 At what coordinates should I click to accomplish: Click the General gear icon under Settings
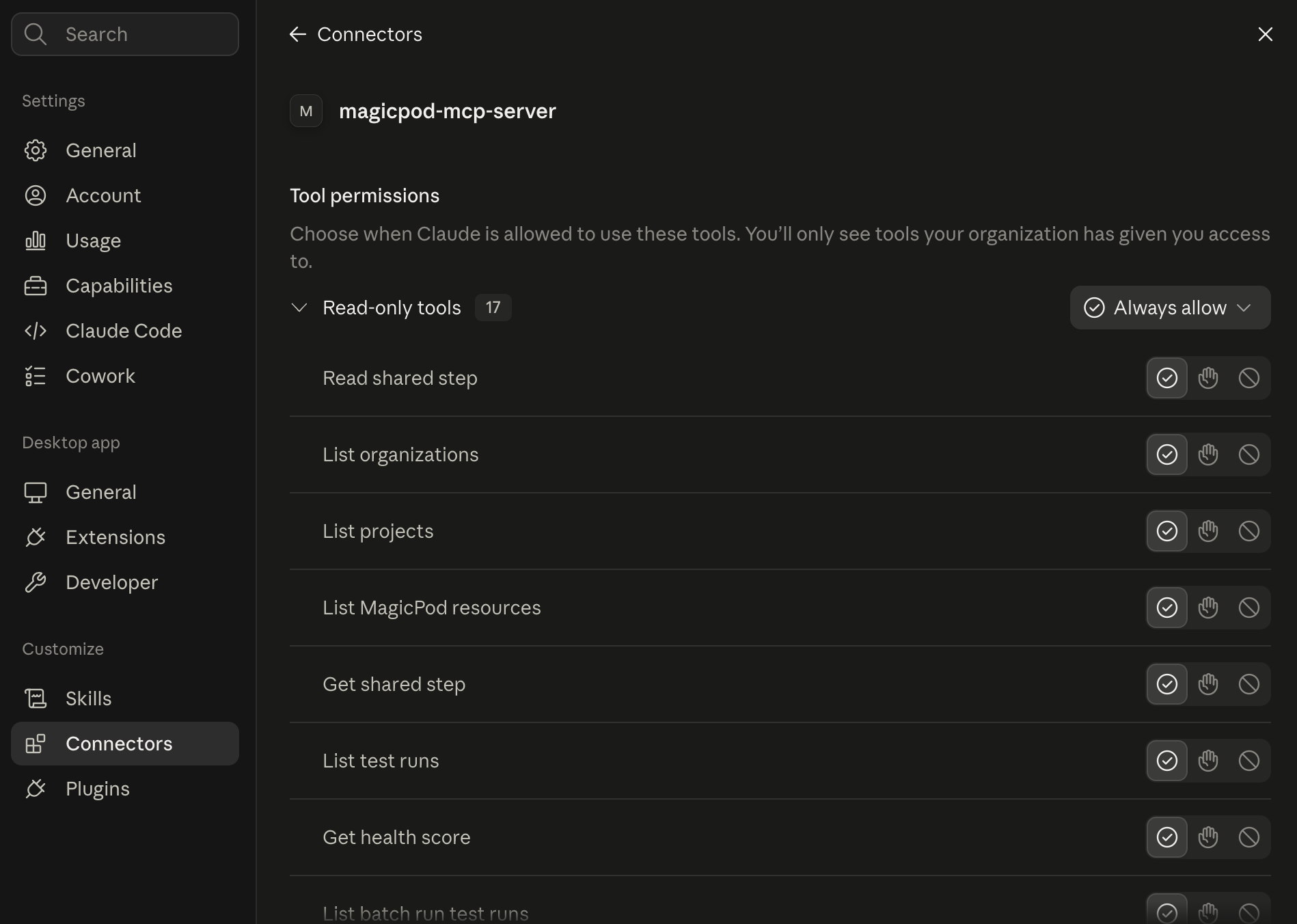[x=36, y=150]
